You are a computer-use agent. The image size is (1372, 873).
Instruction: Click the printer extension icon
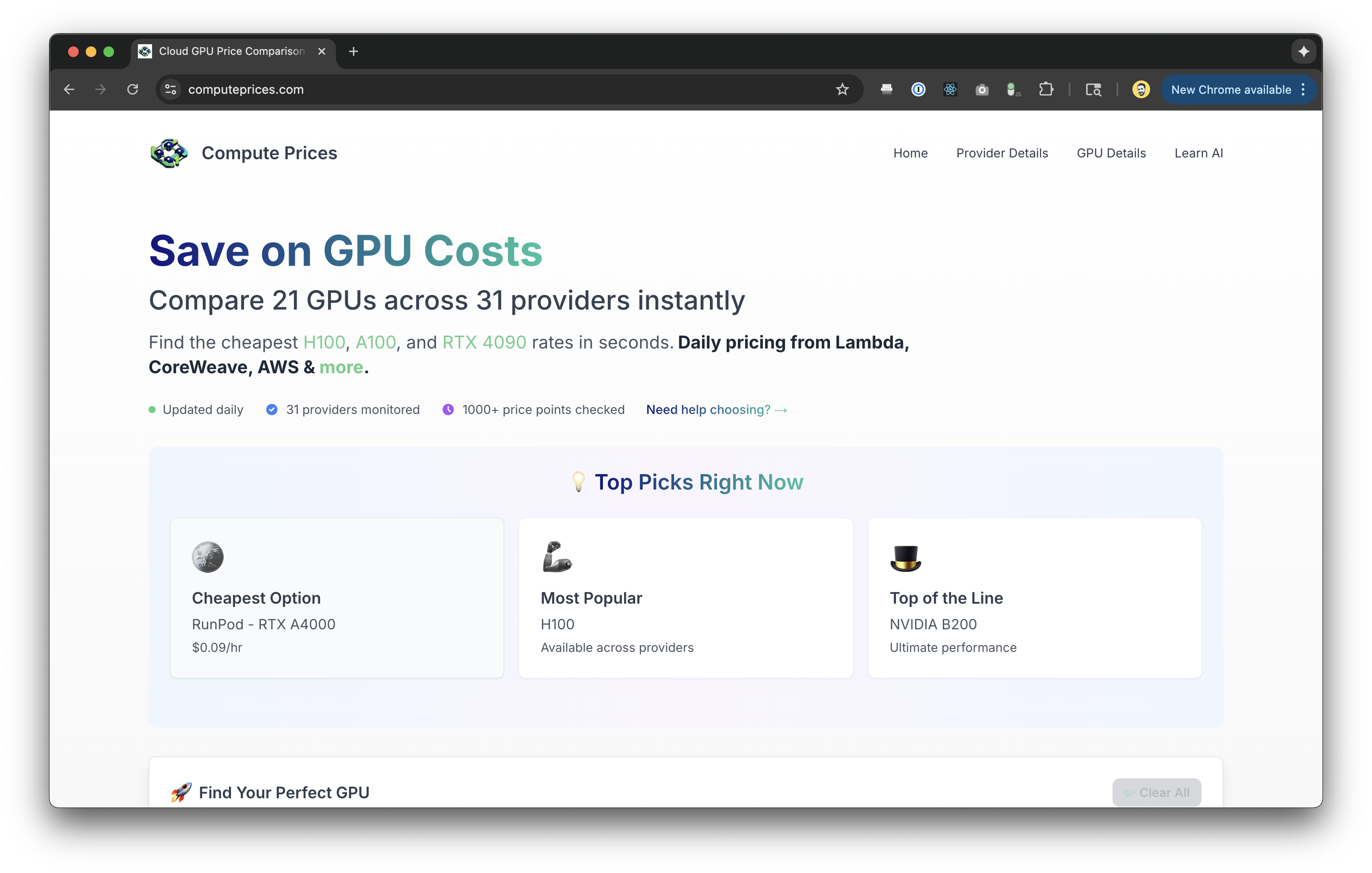pyautogui.click(x=887, y=89)
